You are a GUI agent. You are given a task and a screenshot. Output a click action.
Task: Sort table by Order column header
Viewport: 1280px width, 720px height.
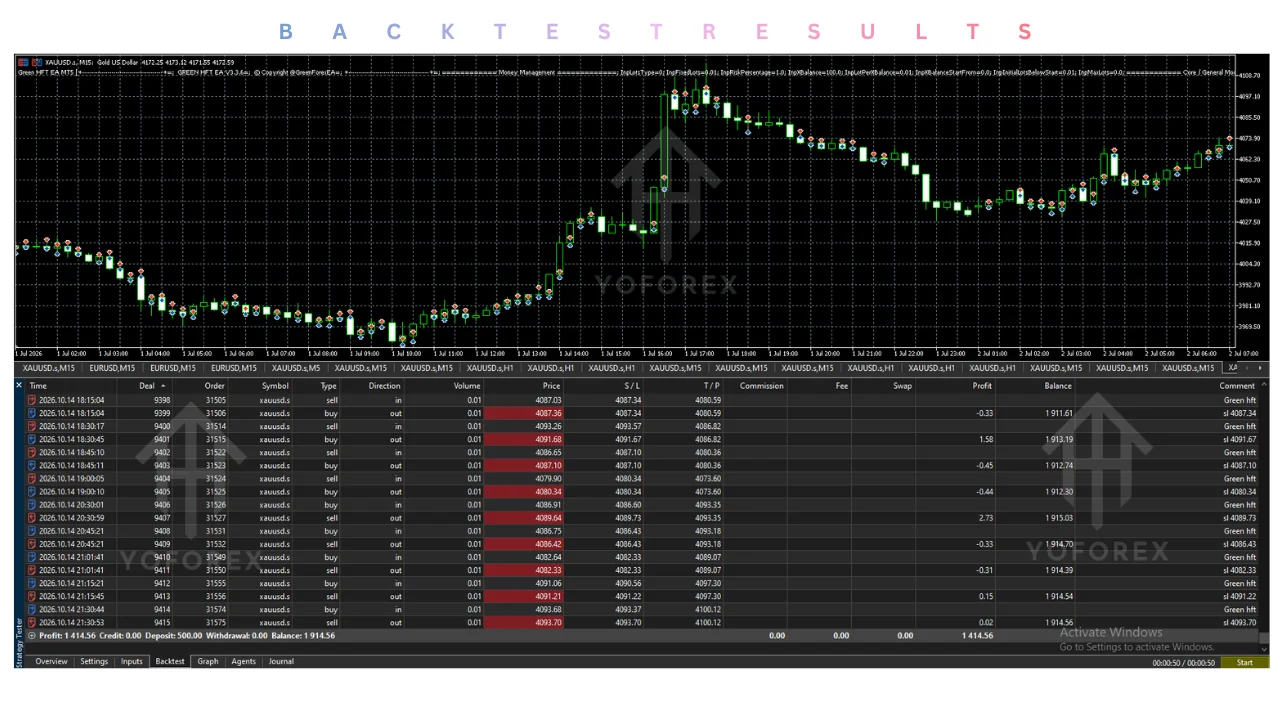coord(215,385)
